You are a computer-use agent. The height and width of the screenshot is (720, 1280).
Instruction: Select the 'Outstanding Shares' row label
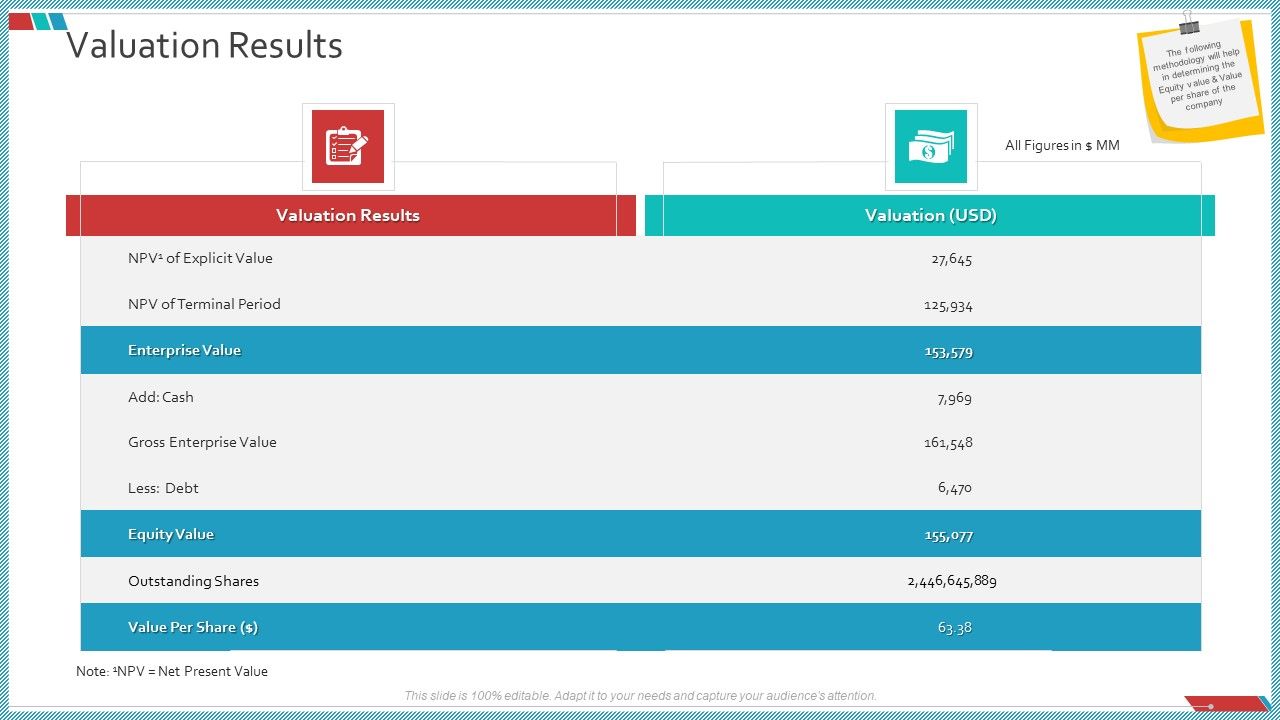tap(193, 581)
